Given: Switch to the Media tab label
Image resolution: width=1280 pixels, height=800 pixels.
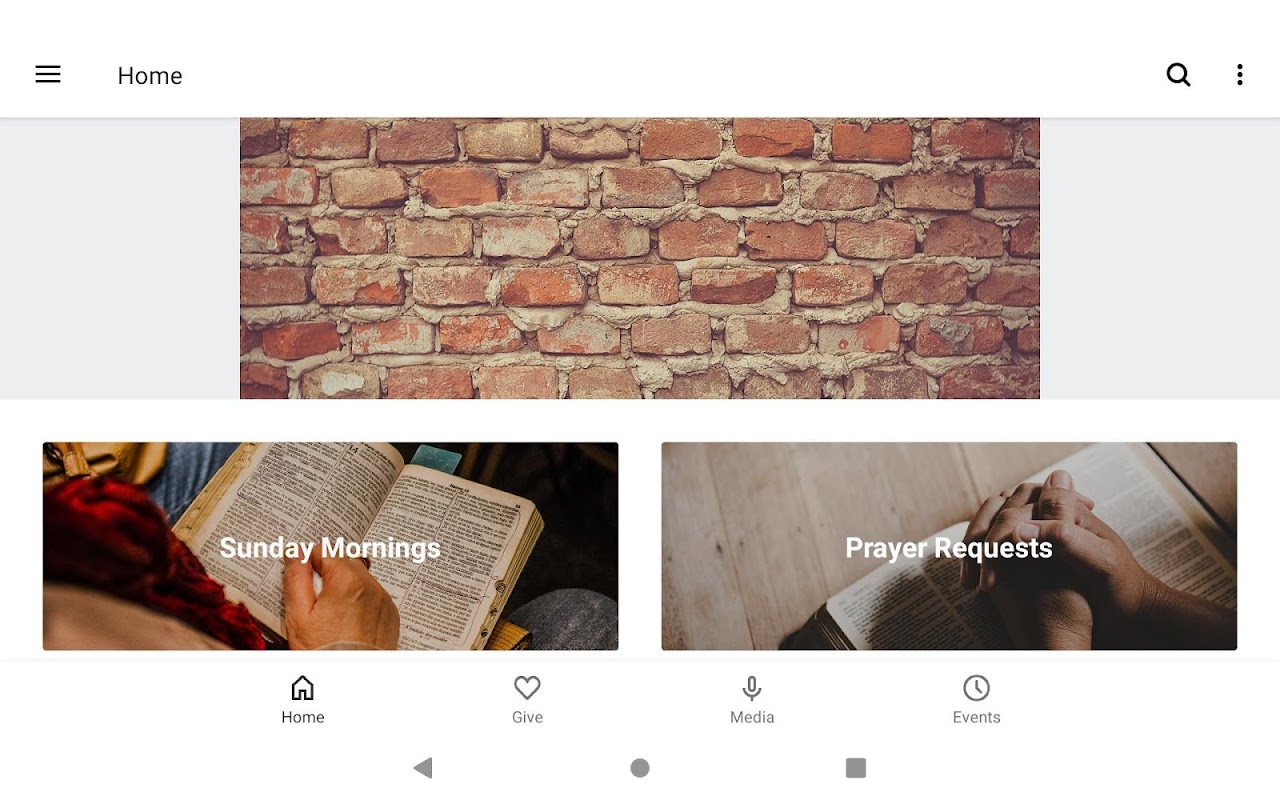Looking at the screenshot, I should tap(752, 717).
